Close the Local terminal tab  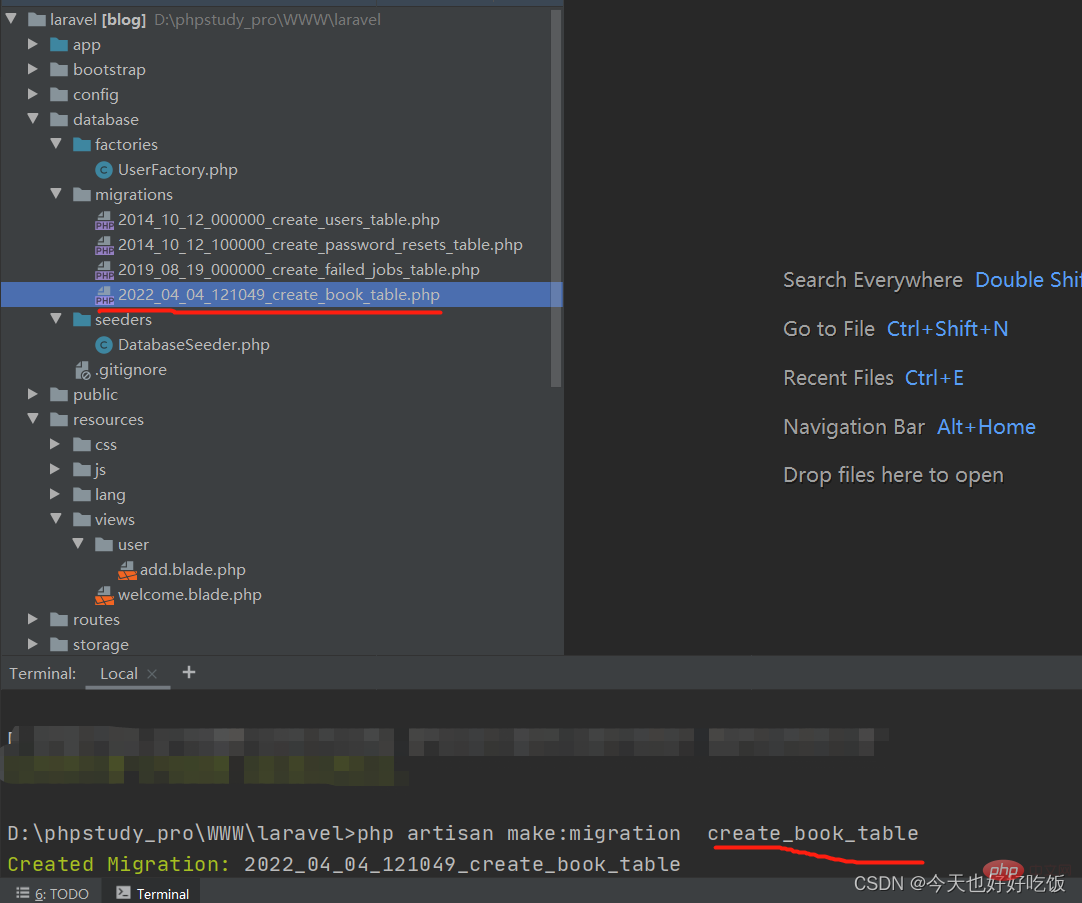click(x=152, y=673)
